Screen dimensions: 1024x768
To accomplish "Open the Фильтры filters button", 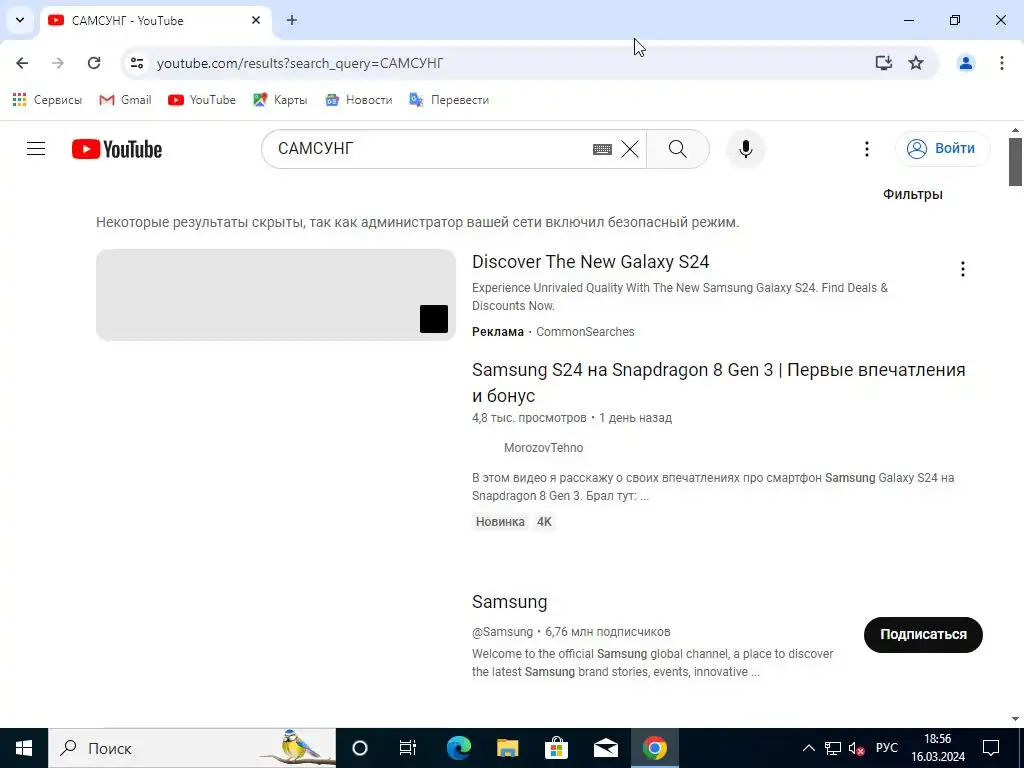I will click(x=912, y=194).
